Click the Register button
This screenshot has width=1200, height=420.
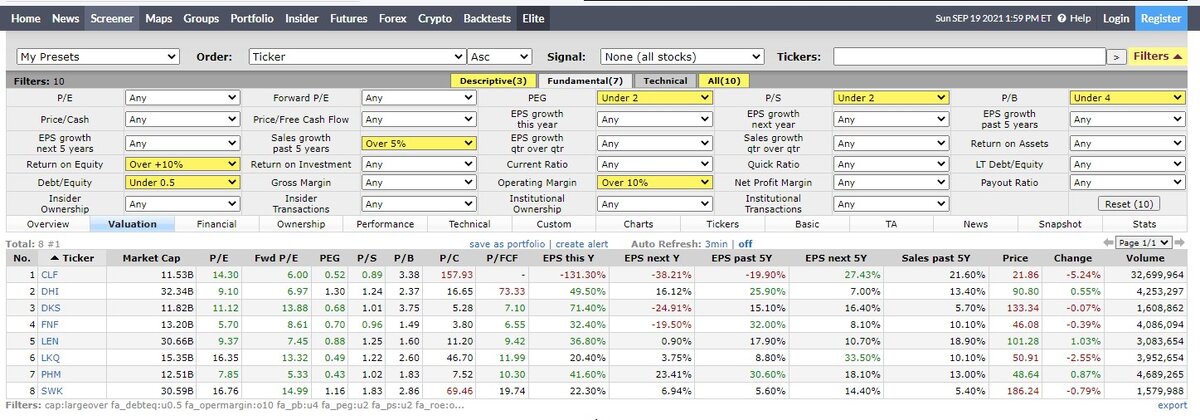1161,18
